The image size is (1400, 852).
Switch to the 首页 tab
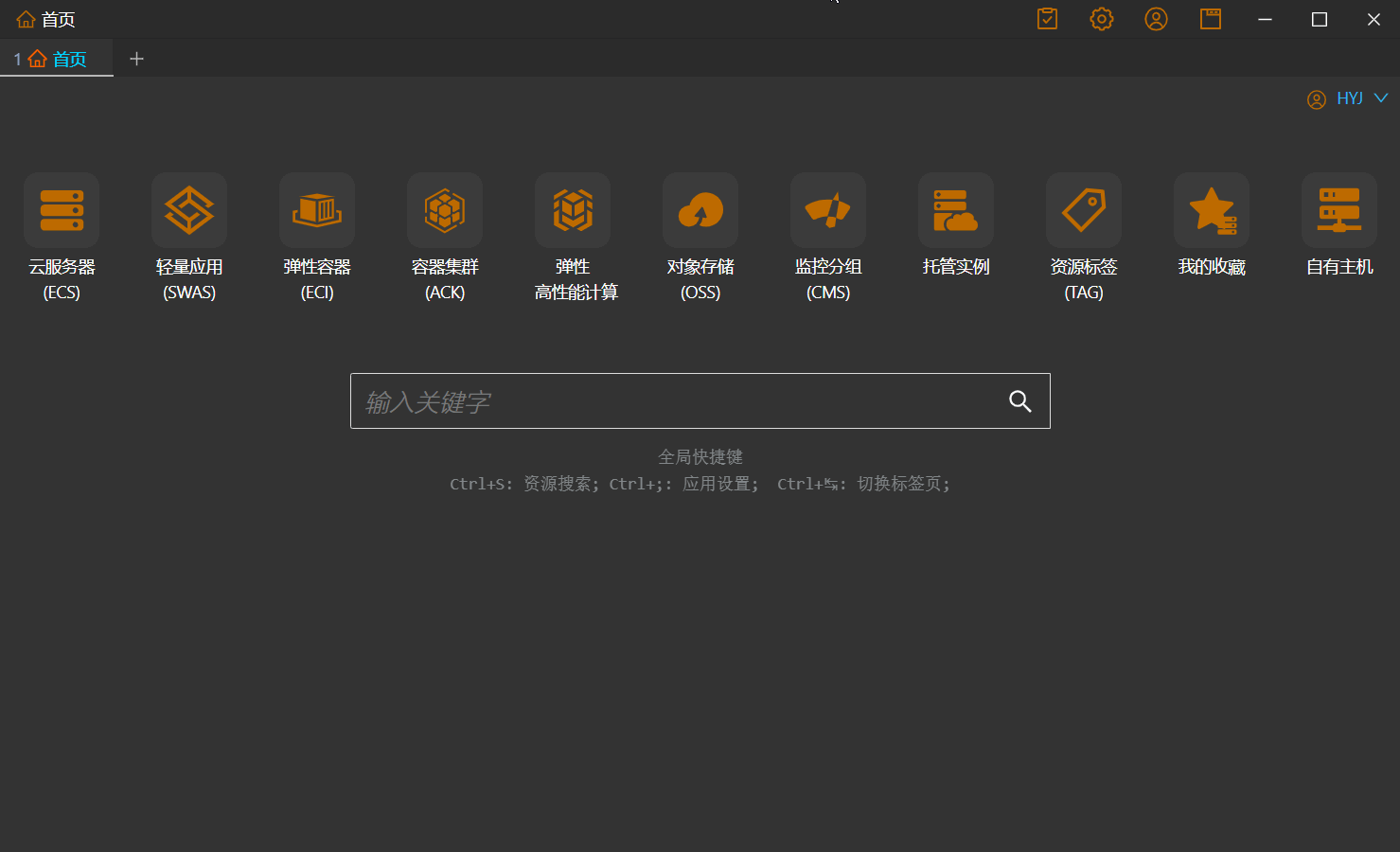(57, 59)
